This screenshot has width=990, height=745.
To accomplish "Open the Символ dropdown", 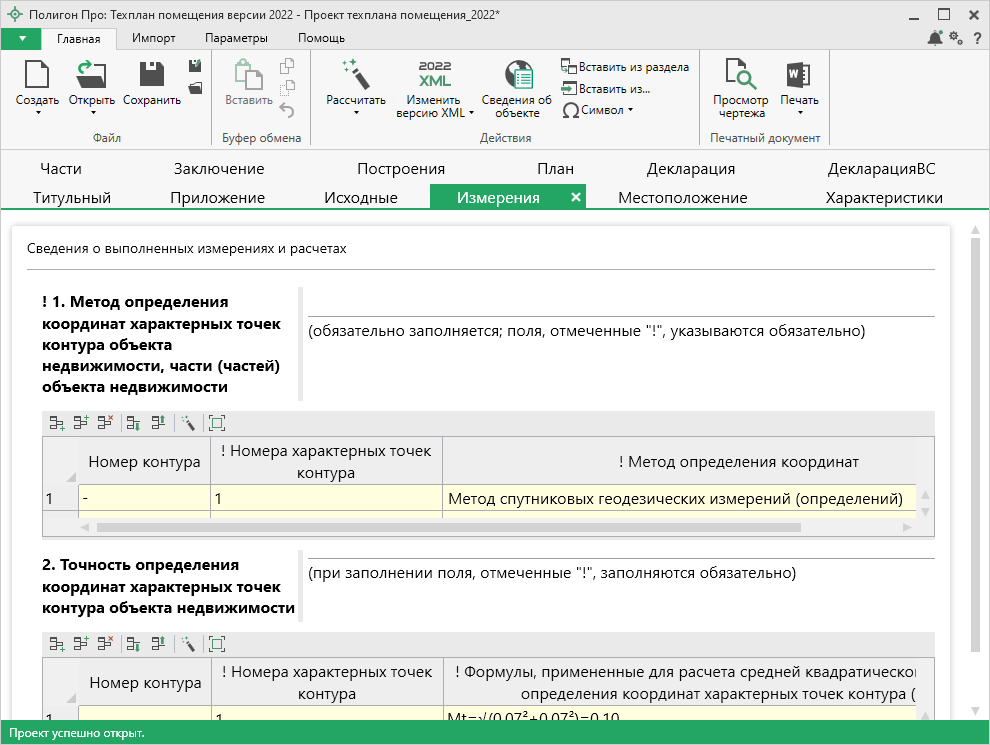I will pyautogui.click(x=598, y=110).
